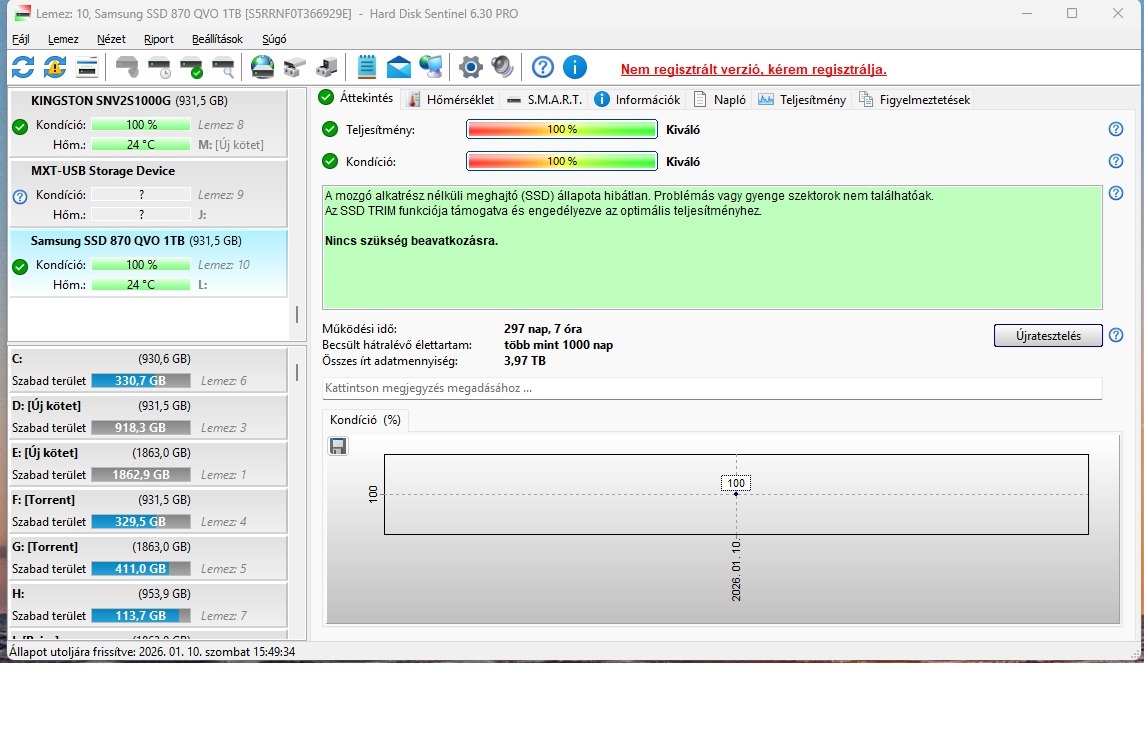Viewport: 1144px width, 737px height.
Task: Click the gray disk with circle toolbar icon
Action: click(128, 68)
